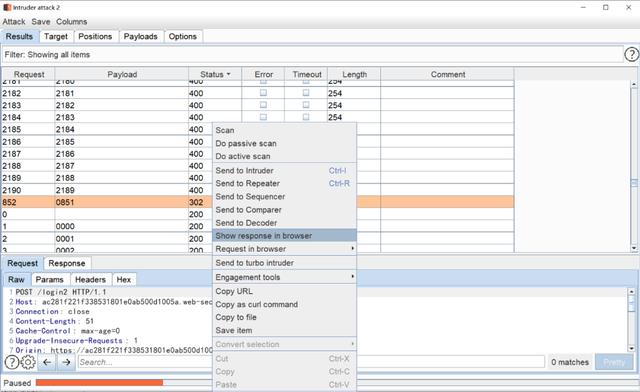Switch to the Results tab
The height and width of the screenshot is (392, 640).
[19, 36]
